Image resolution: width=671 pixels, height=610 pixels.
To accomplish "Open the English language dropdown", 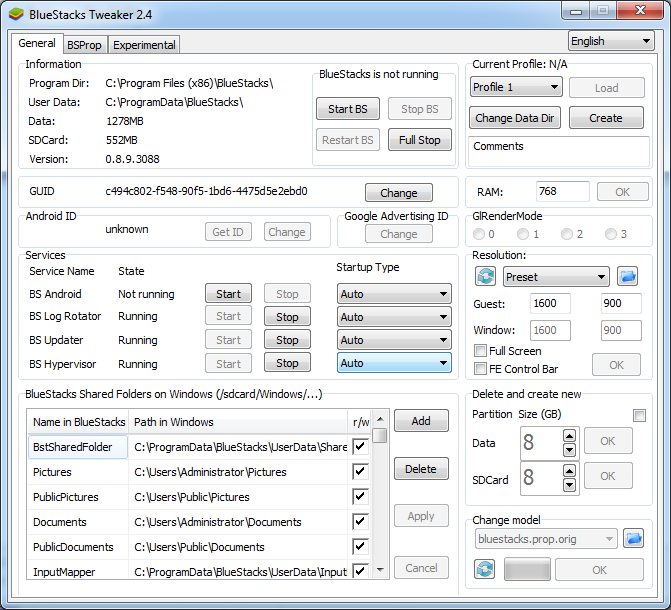I will pos(611,41).
